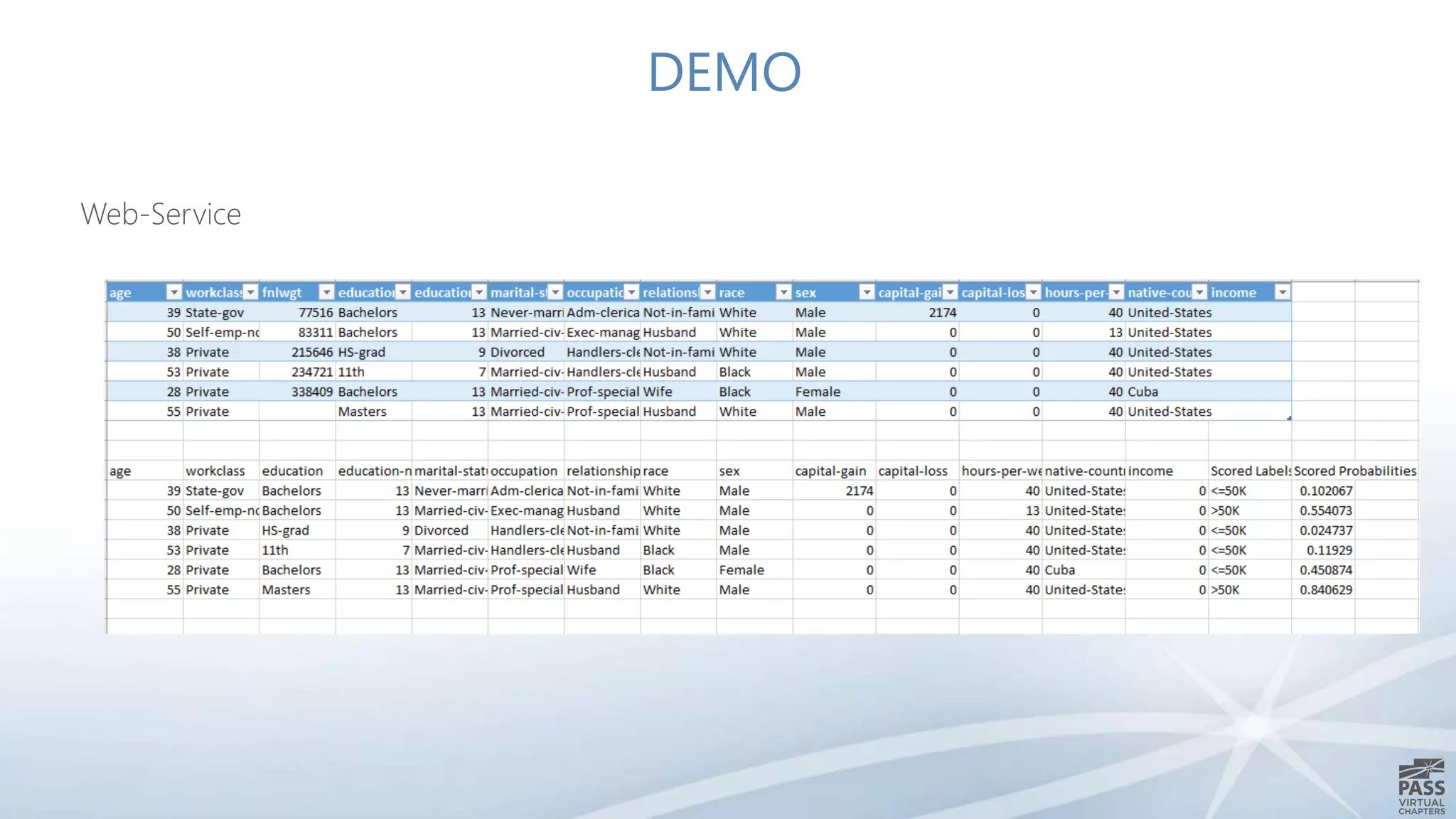1456x819 pixels.
Task: Select the fnlwgt cell 338409
Action: point(297,392)
